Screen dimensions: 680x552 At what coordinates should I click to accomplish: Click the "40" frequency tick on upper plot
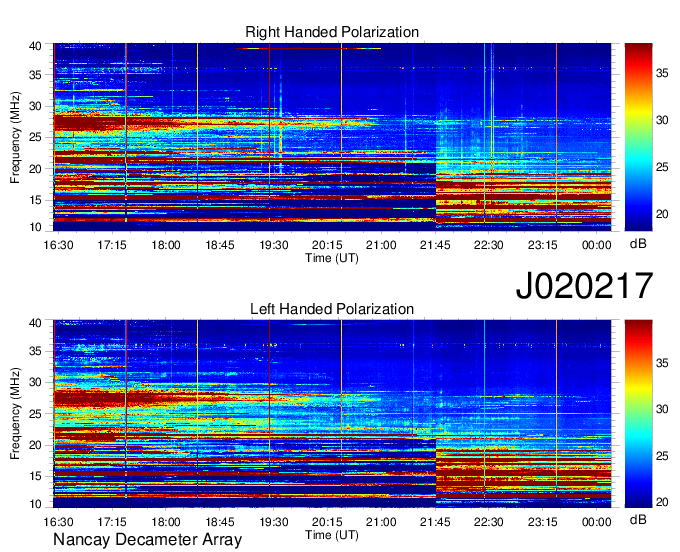(35, 46)
